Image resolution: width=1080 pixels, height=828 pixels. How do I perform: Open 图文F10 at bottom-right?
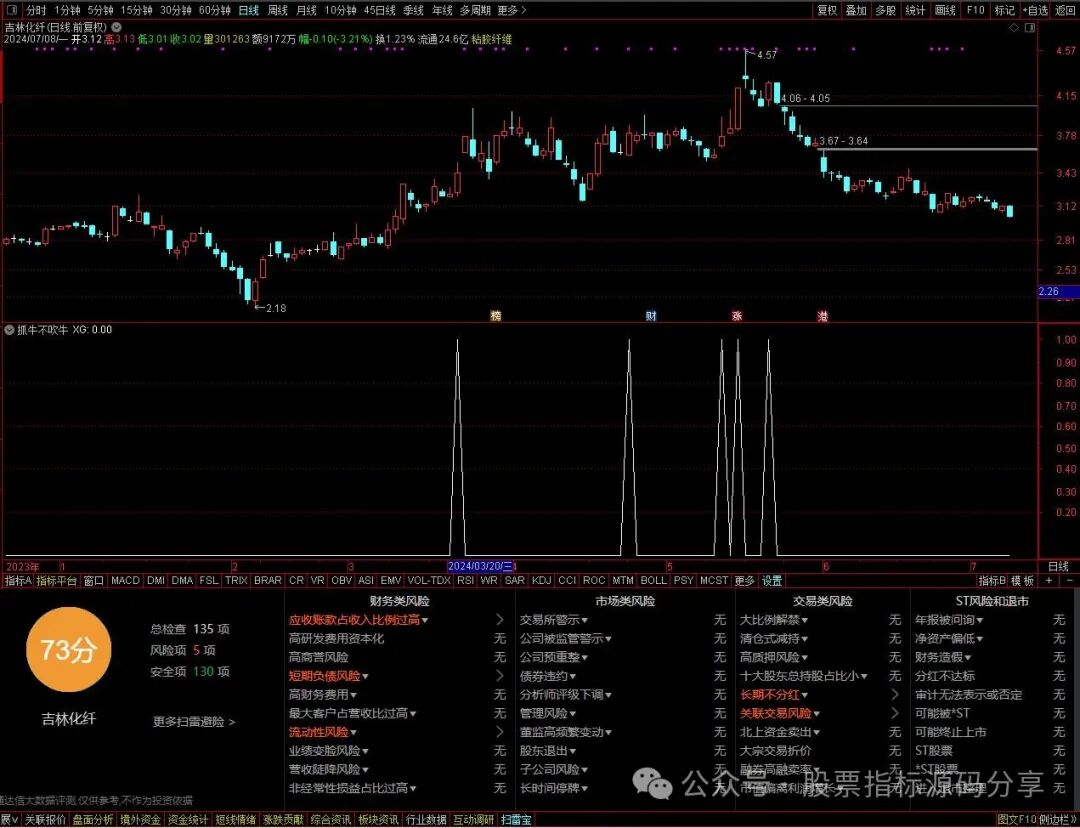pos(1017,820)
